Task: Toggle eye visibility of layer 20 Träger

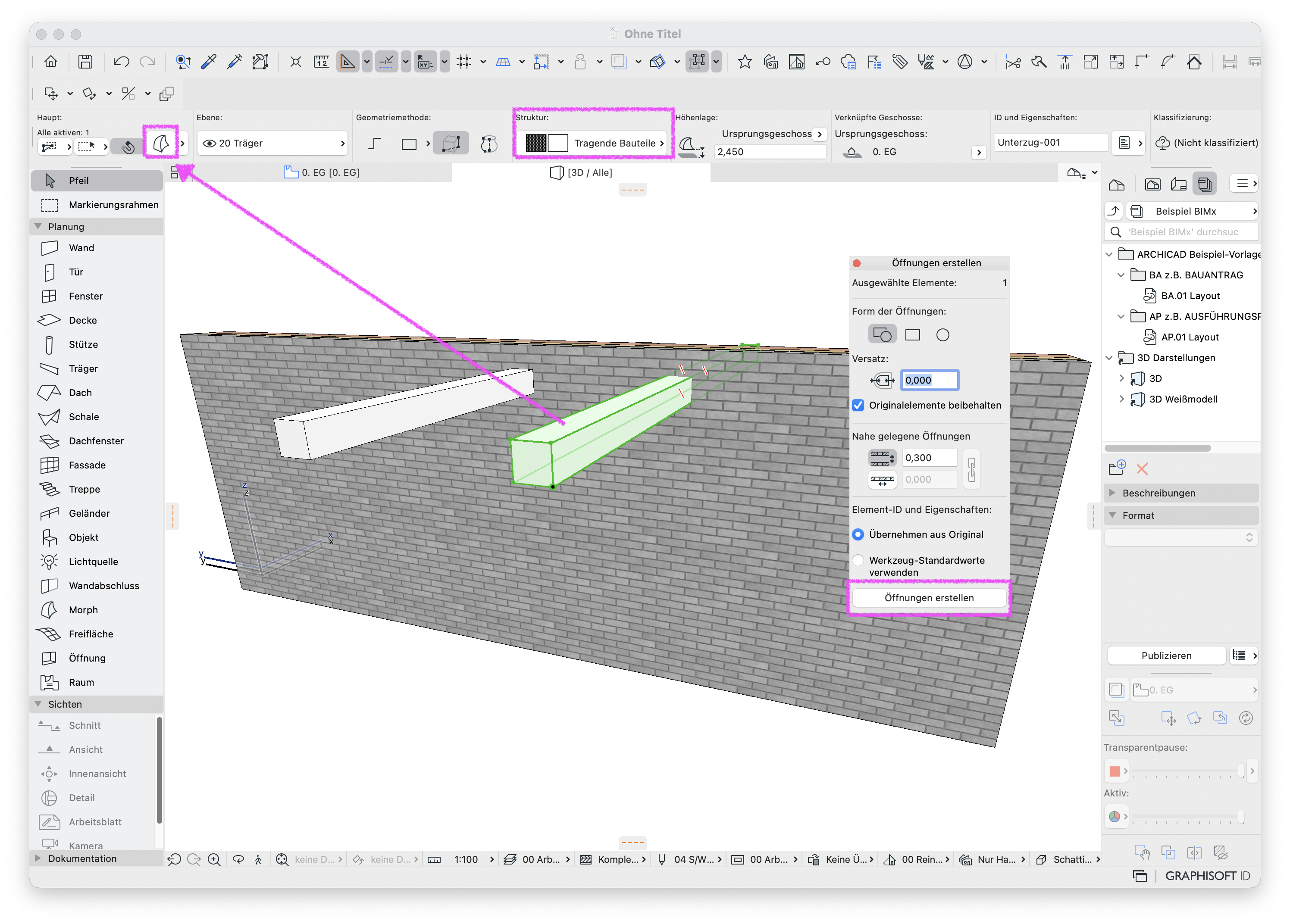Action: coord(209,143)
